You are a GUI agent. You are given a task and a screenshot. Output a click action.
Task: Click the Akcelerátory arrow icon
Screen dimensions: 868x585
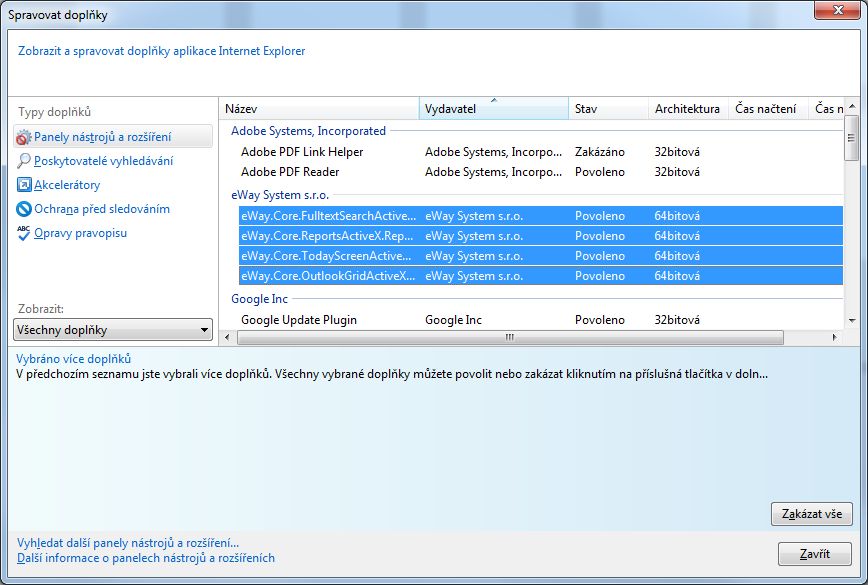click(x=24, y=185)
